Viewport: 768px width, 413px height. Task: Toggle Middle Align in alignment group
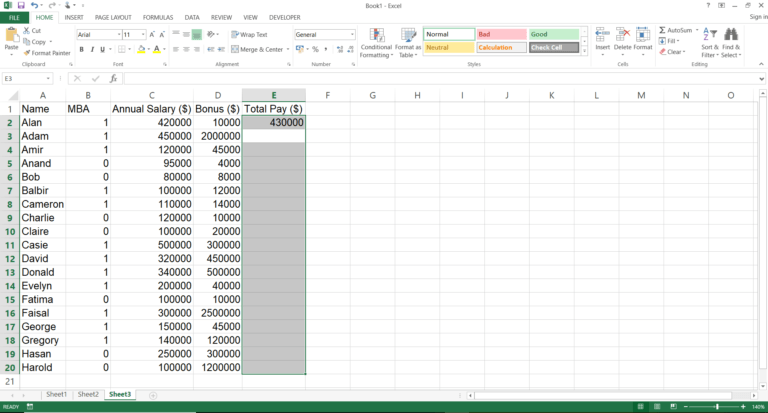pyautogui.click(x=186, y=35)
